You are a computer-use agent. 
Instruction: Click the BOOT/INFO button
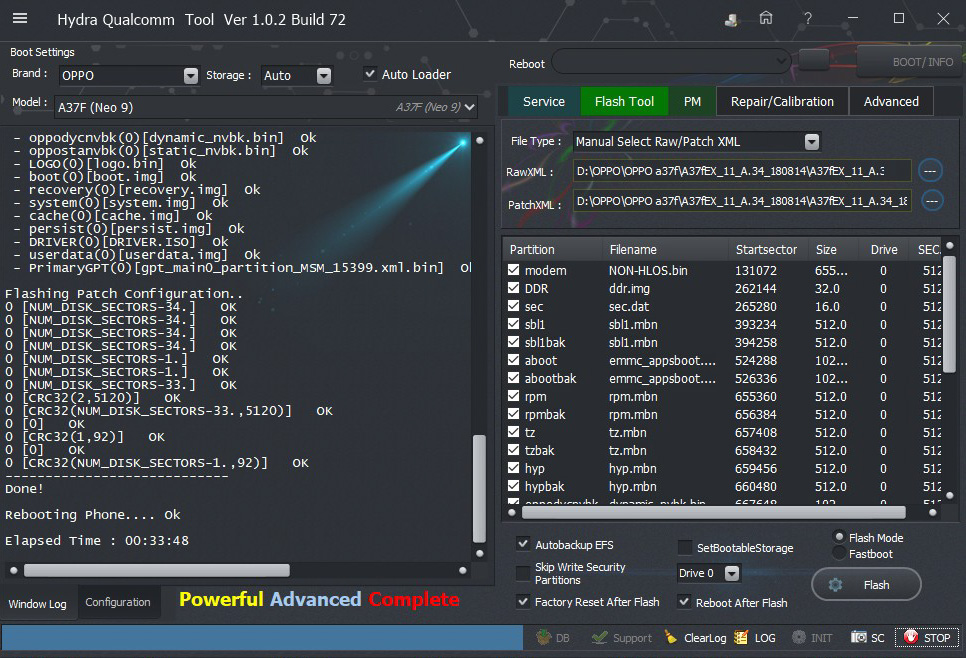pyautogui.click(x=911, y=62)
